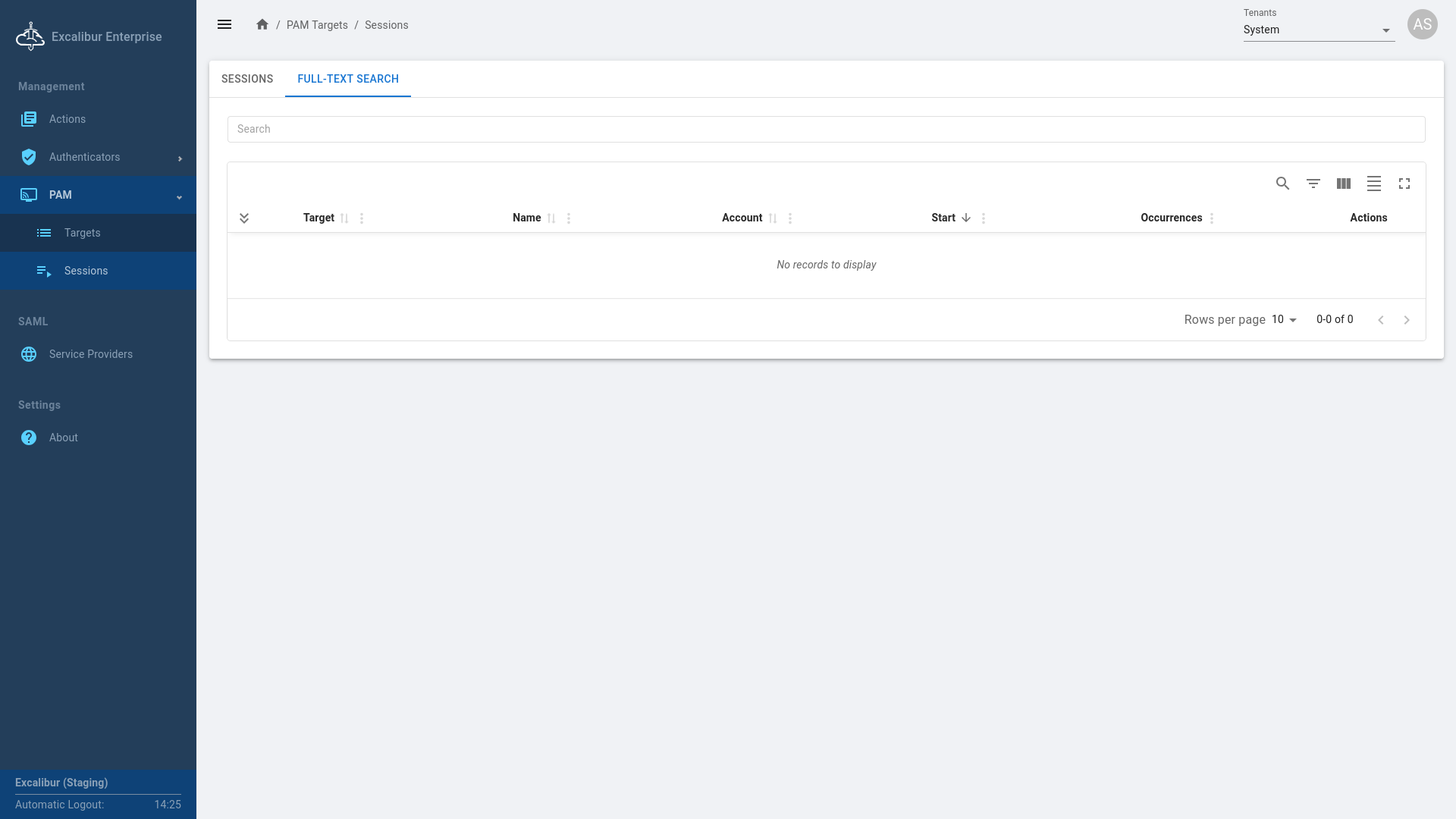Click the home breadcrumb icon
This screenshot has height=819, width=1456.
pyautogui.click(x=262, y=25)
